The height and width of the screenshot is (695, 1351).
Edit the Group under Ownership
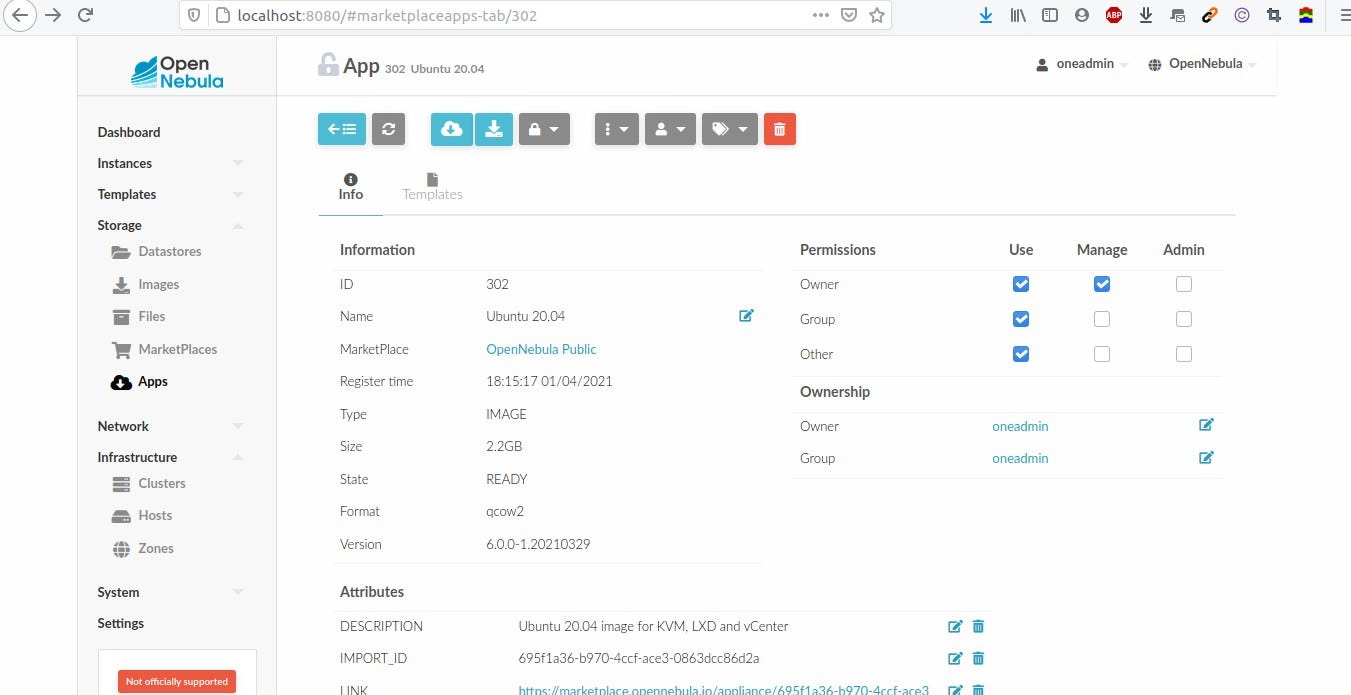pyautogui.click(x=1206, y=457)
